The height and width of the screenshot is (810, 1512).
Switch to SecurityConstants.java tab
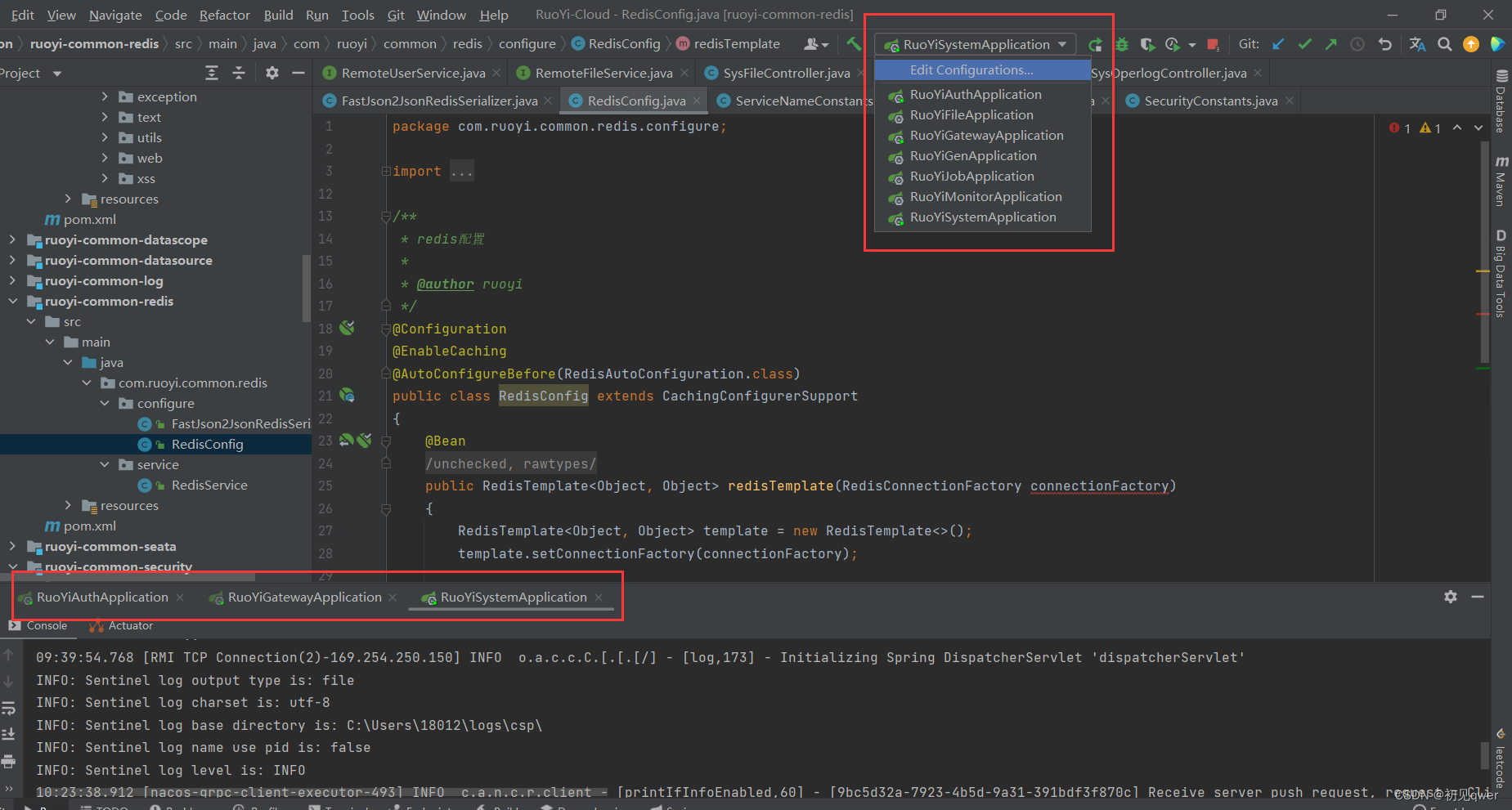[x=1210, y=101]
